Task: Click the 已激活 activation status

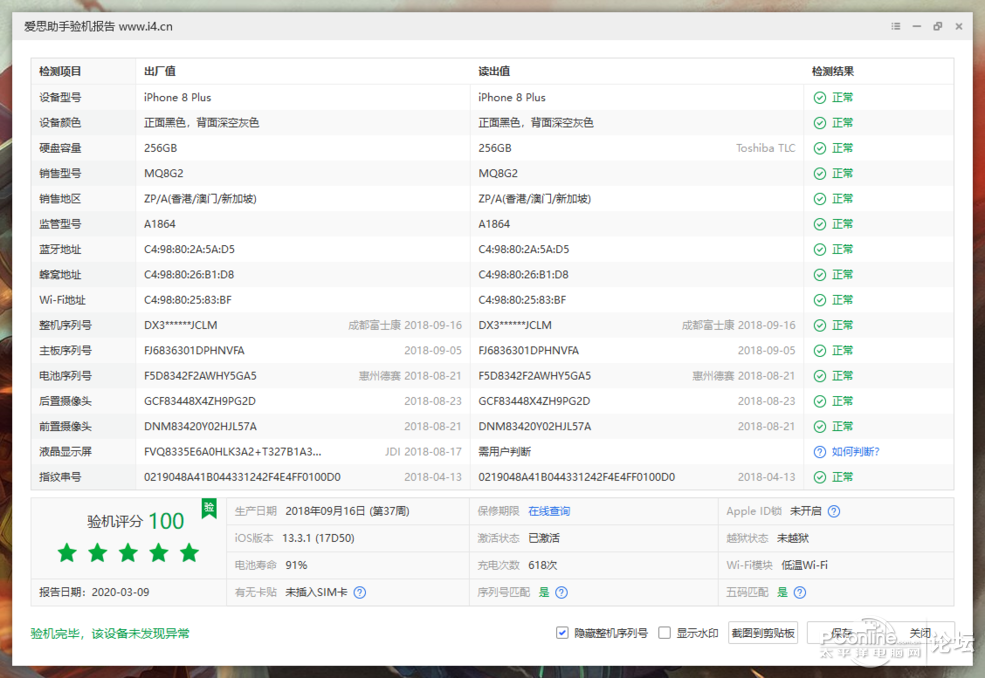Action: click(x=544, y=538)
